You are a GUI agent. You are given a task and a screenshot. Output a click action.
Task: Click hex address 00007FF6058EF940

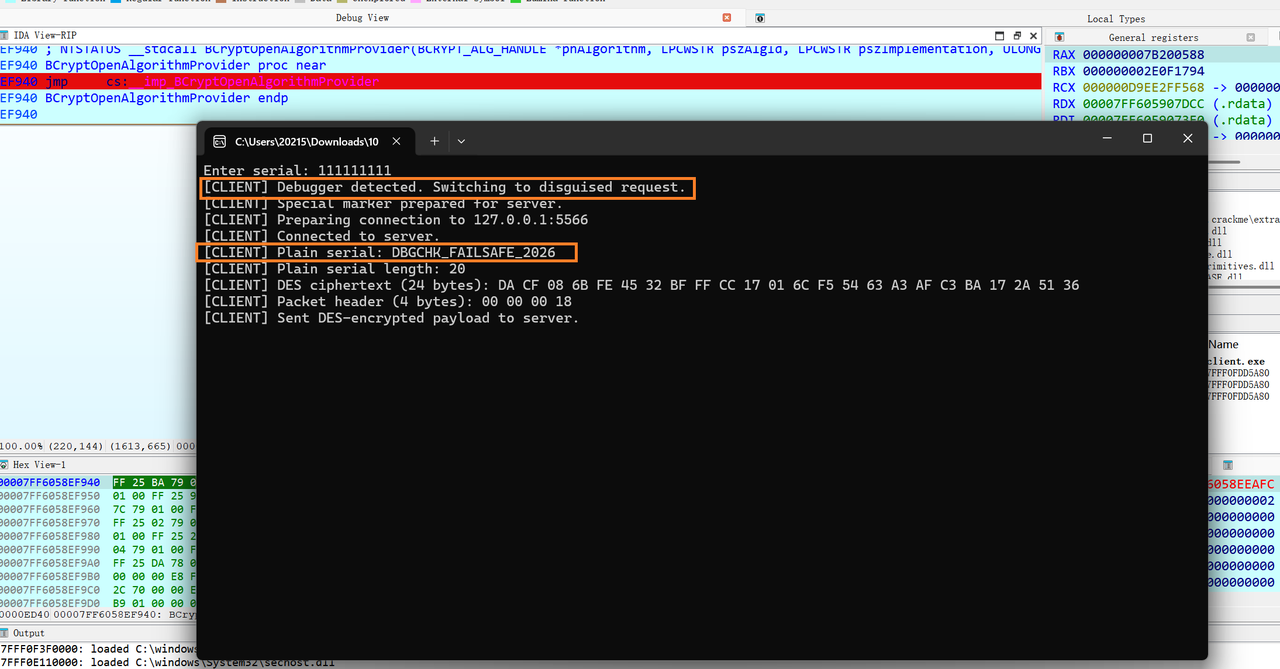tap(50, 482)
